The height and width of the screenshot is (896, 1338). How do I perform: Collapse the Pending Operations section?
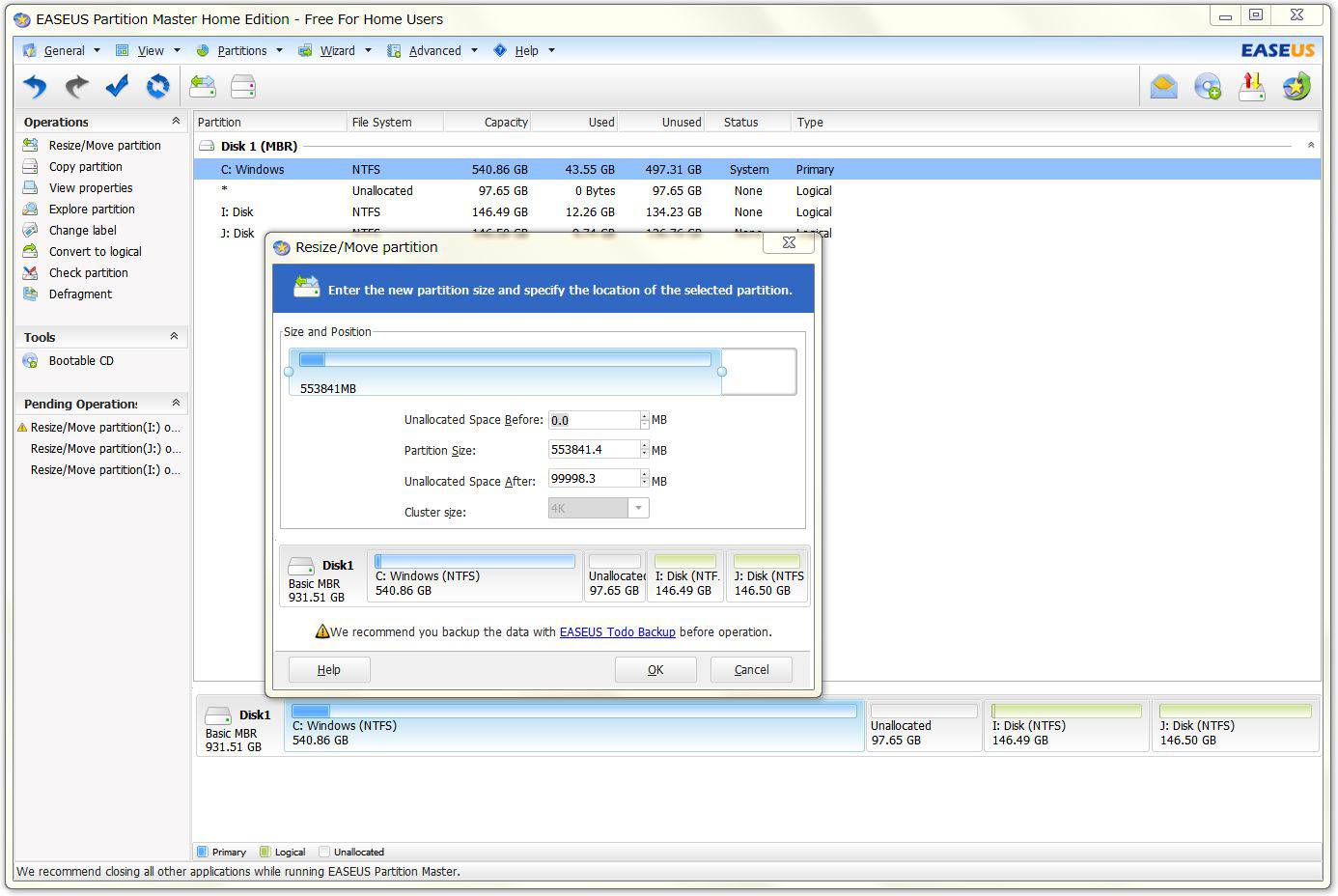pyautogui.click(x=175, y=404)
